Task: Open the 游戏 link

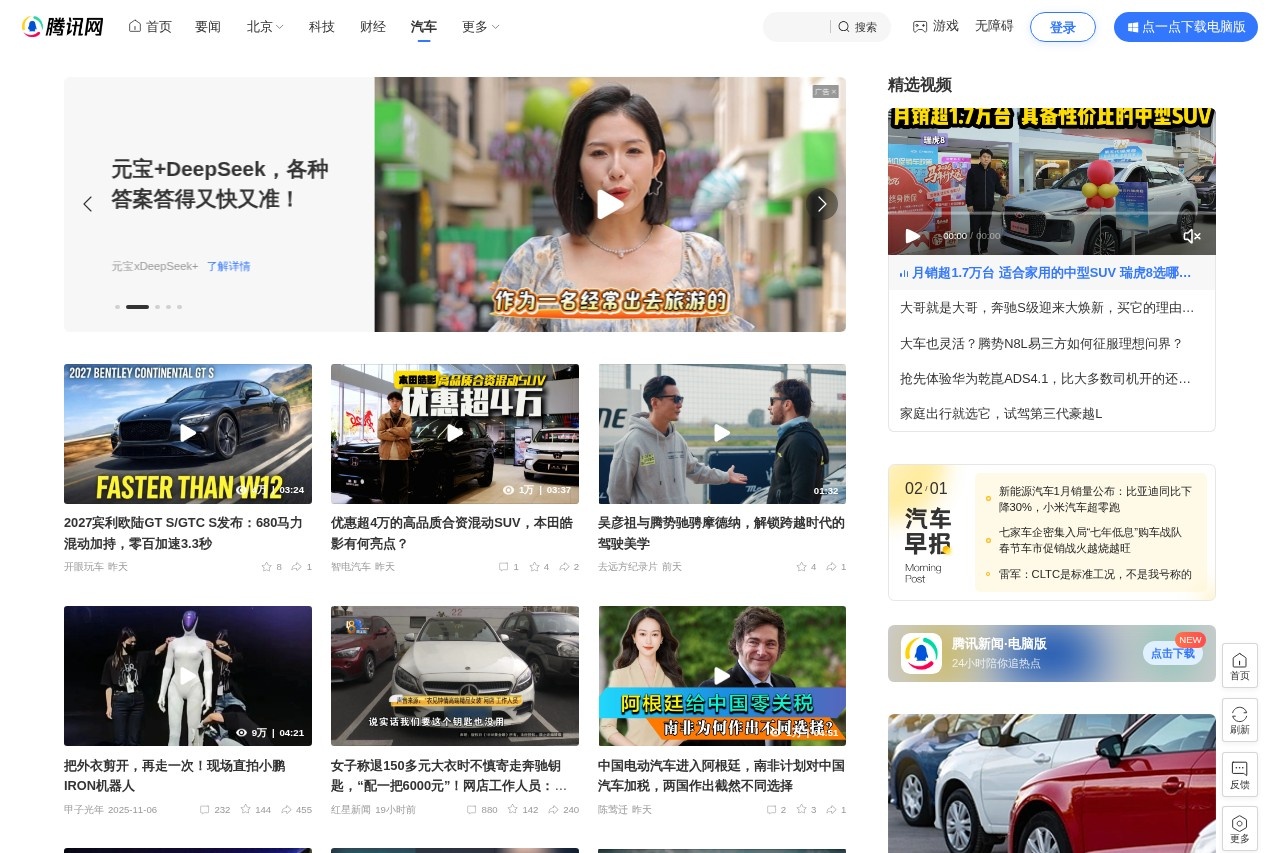Action: 935,26
